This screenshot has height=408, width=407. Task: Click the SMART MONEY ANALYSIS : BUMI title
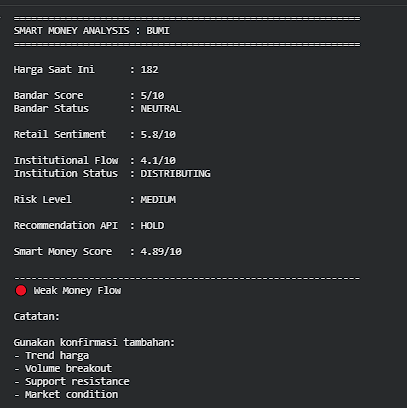(92, 31)
